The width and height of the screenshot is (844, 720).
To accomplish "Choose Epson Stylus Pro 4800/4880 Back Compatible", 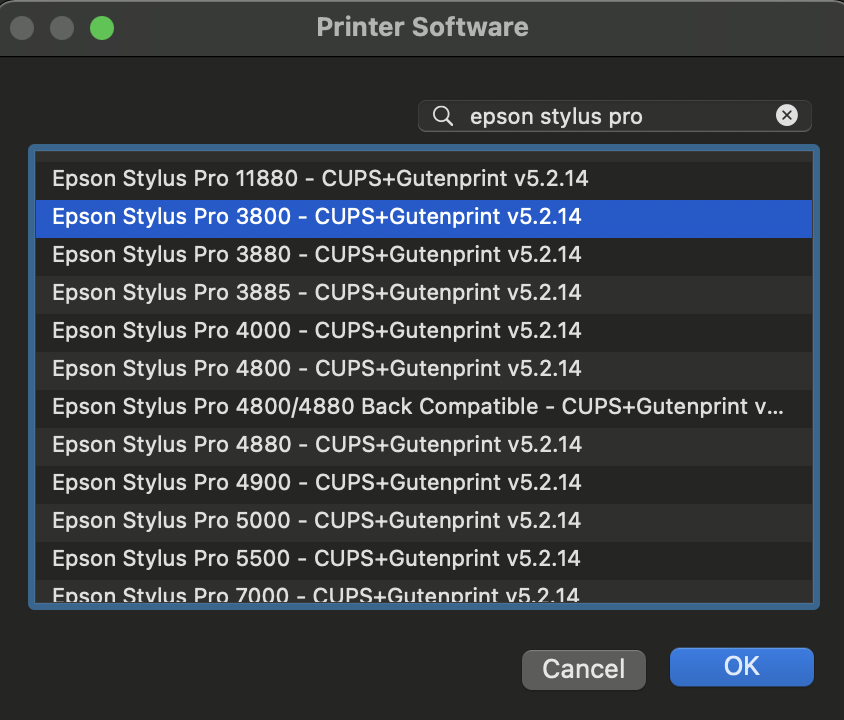I will (424, 407).
